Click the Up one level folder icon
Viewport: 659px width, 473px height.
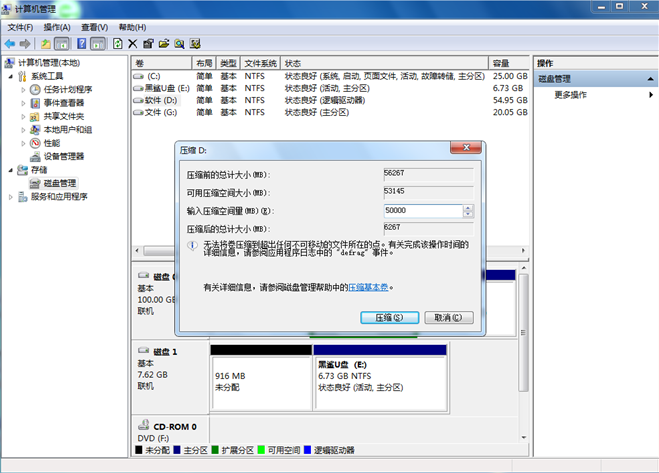tap(46, 44)
